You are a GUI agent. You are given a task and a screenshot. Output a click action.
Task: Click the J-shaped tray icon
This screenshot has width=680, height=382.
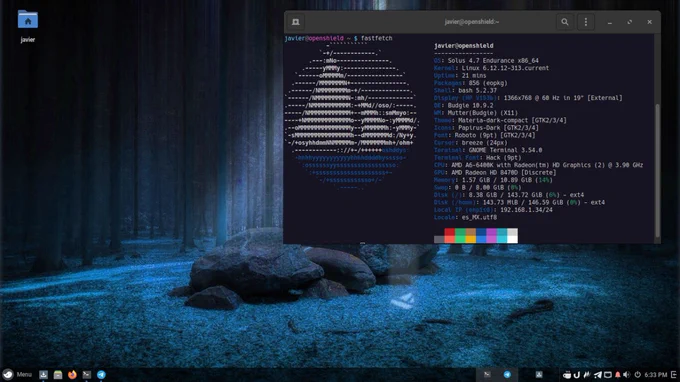tap(577, 375)
